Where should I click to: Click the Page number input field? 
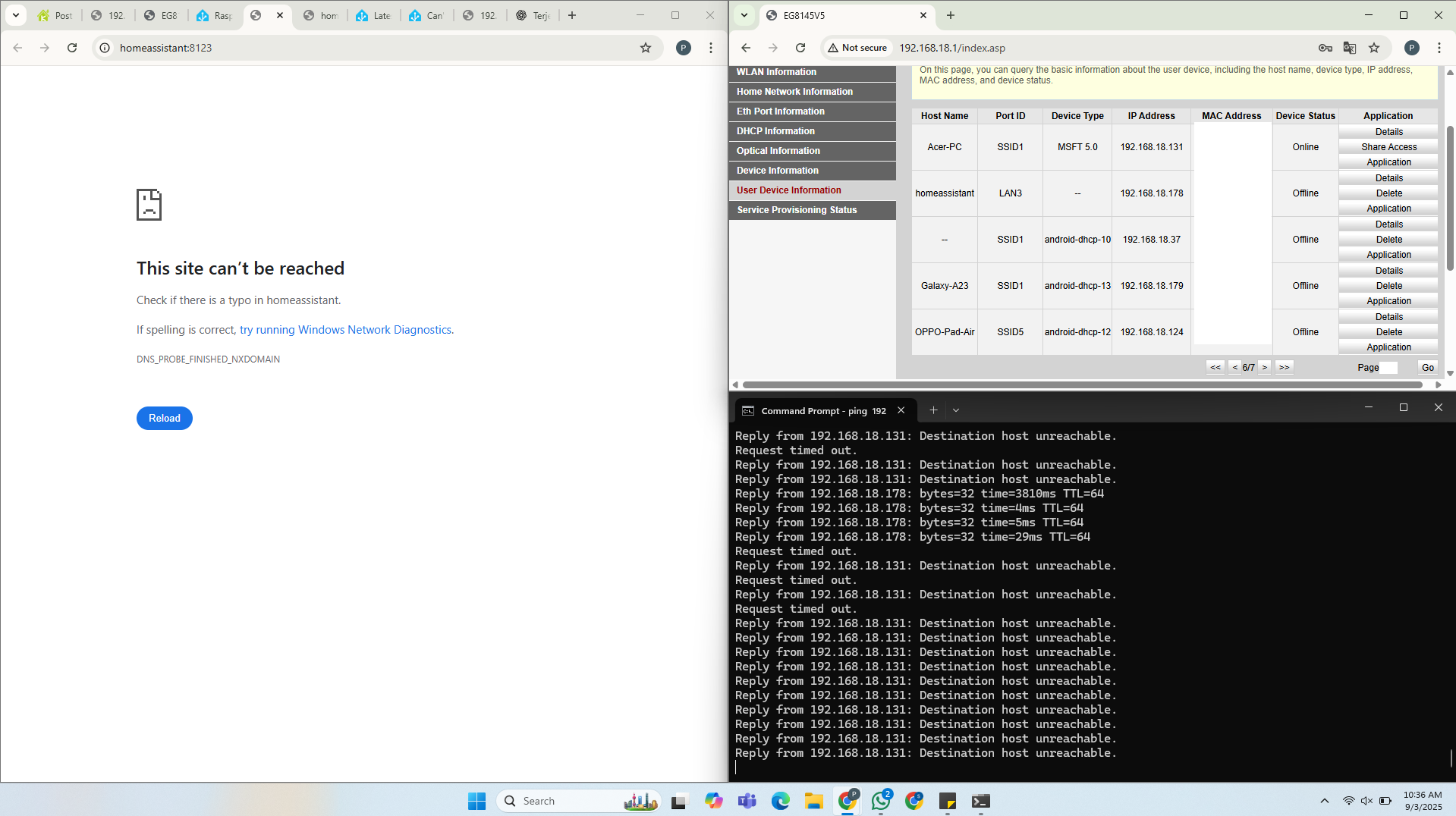pyautogui.click(x=1388, y=368)
